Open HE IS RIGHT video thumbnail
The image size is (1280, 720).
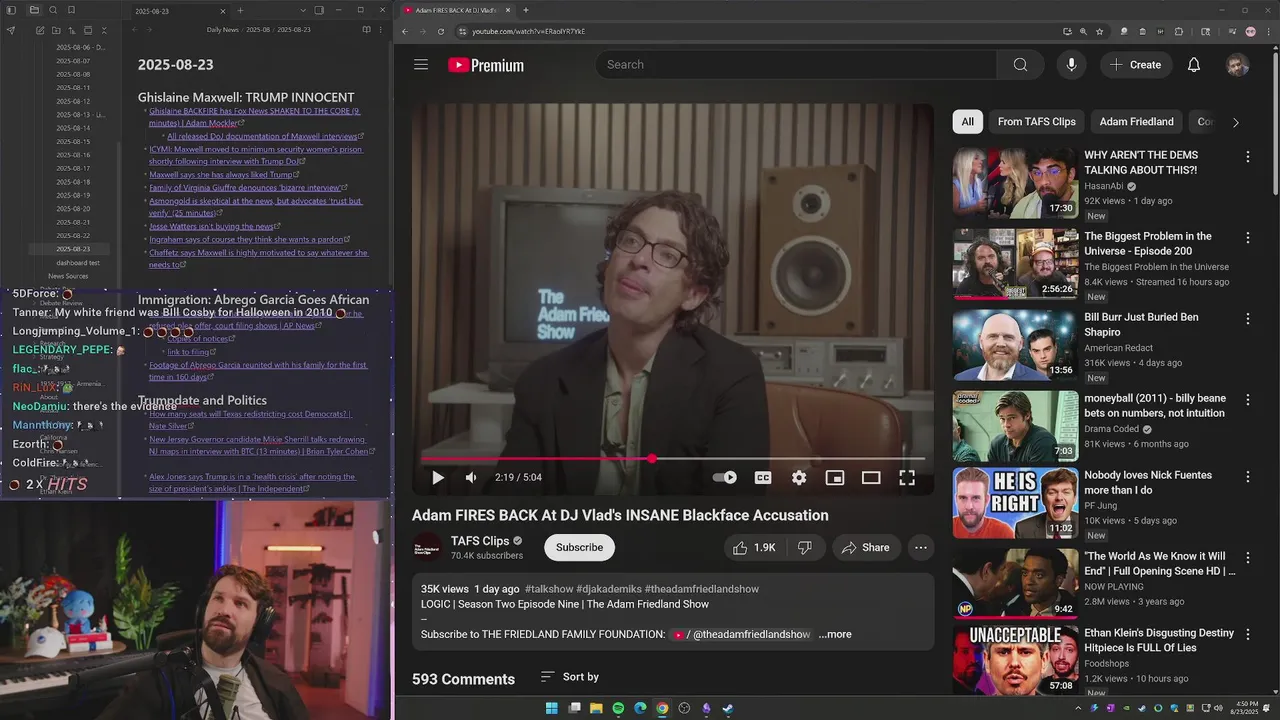(1015, 503)
